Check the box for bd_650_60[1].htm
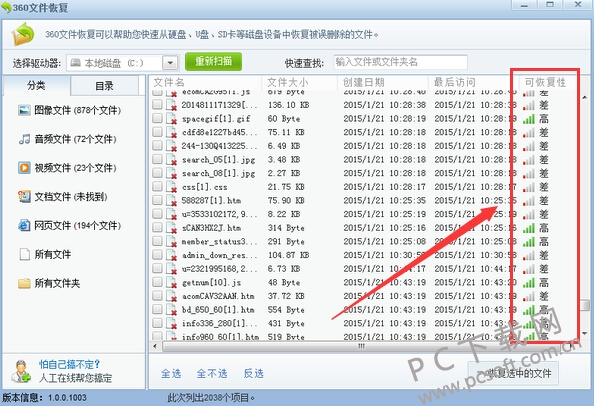This screenshot has height=406, width=594. click(x=157, y=309)
